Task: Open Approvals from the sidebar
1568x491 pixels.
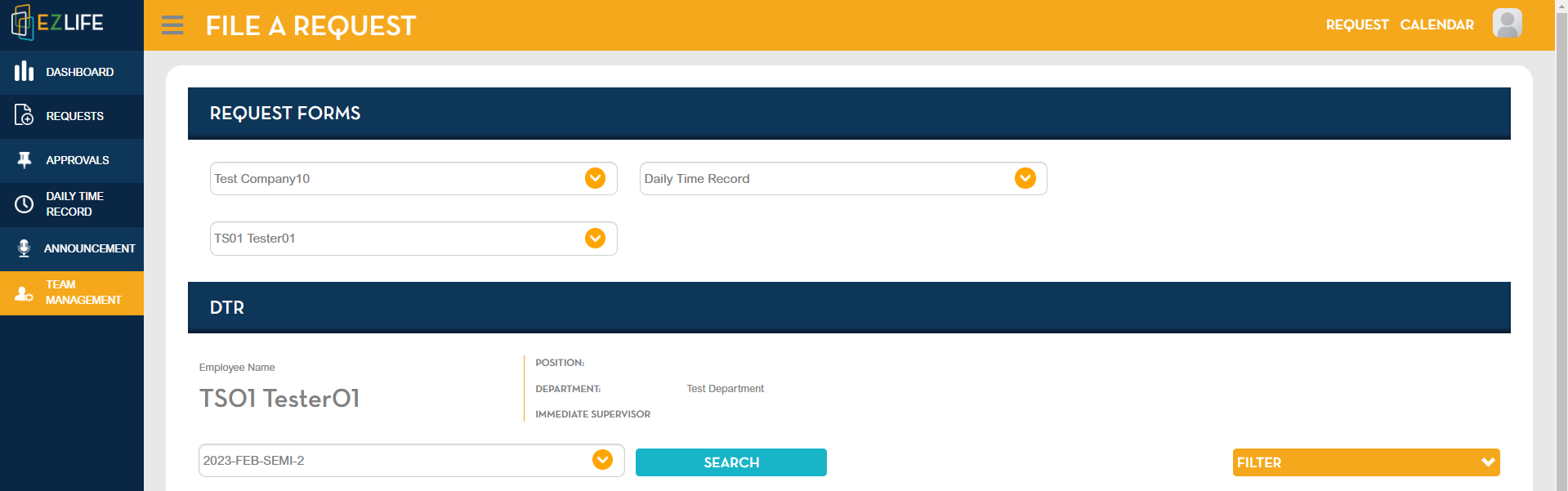Action: (72, 160)
